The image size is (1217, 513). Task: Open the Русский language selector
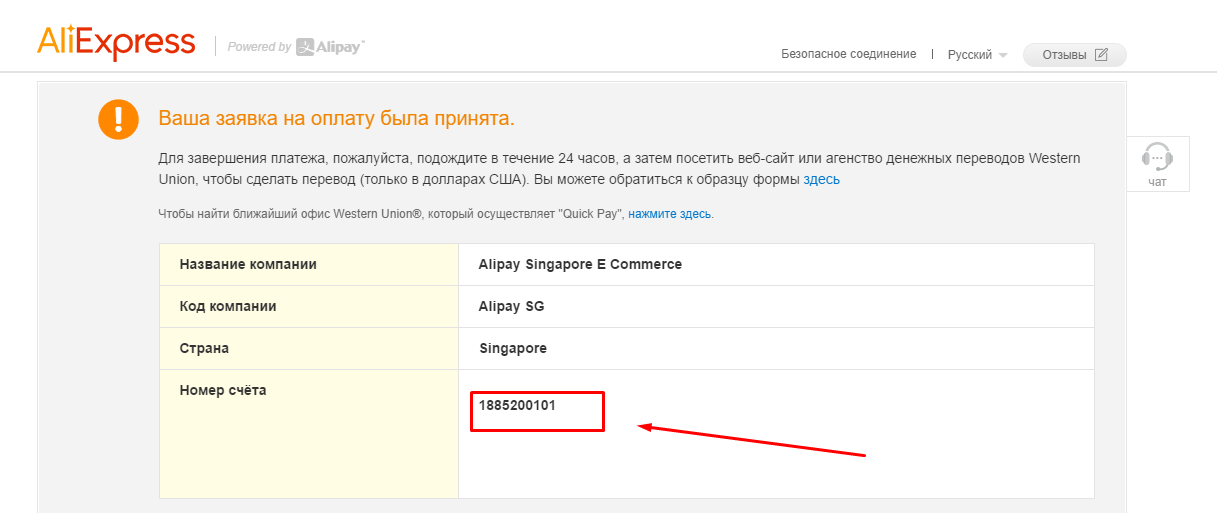click(970, 55)
